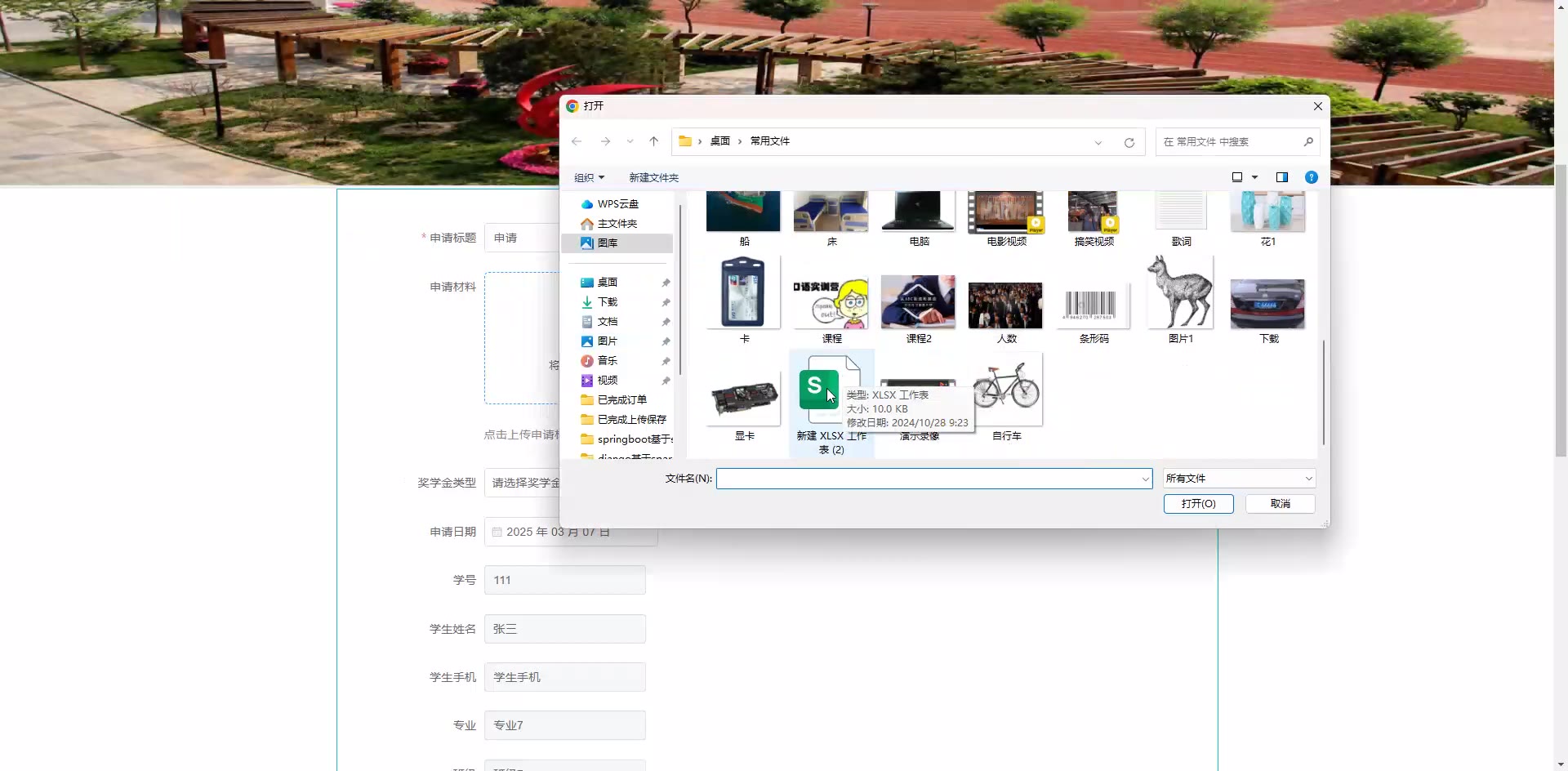Unpin 下载 using its pin icon
Viewport: 1568px width, 771px height.
[x=666, y=302]
